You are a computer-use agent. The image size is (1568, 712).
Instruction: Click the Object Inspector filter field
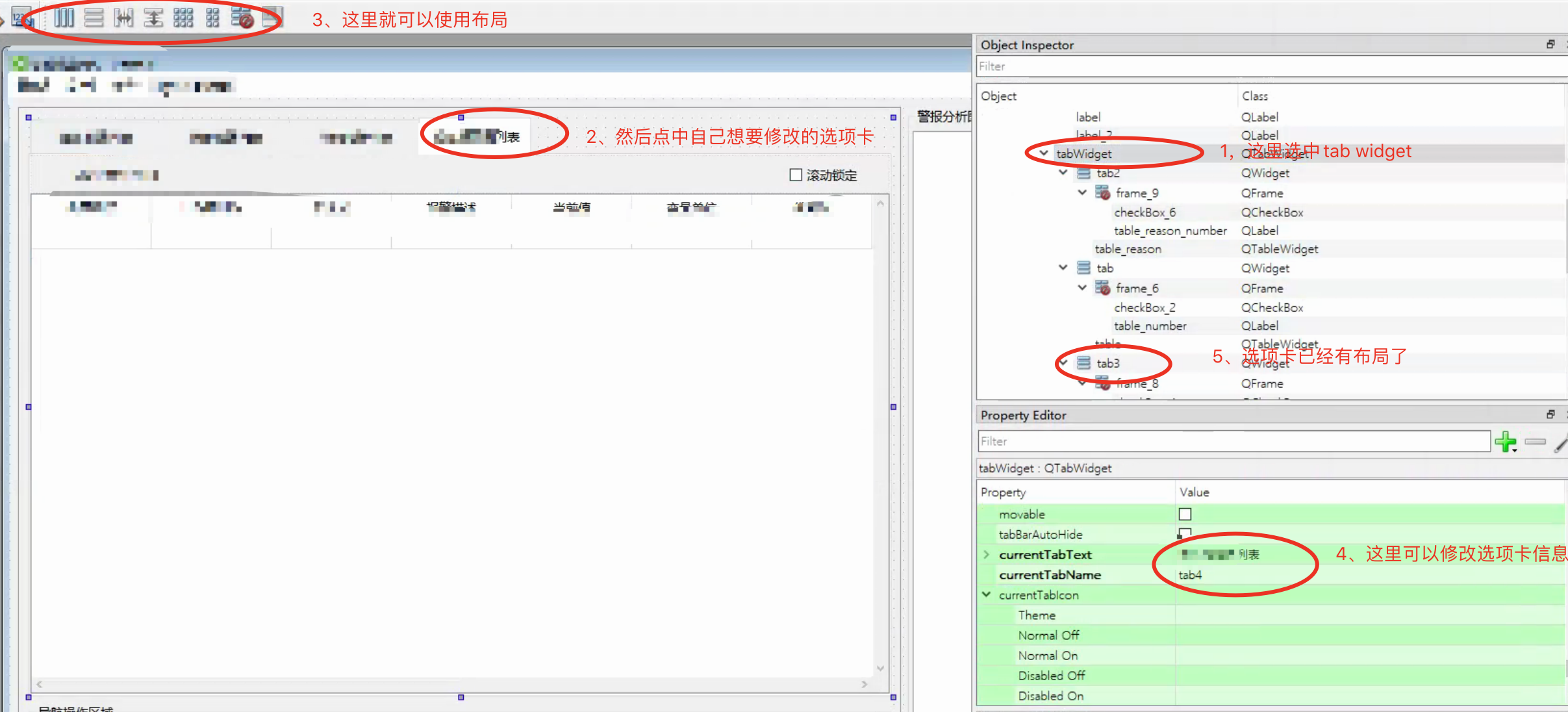tap(1267, 66)
